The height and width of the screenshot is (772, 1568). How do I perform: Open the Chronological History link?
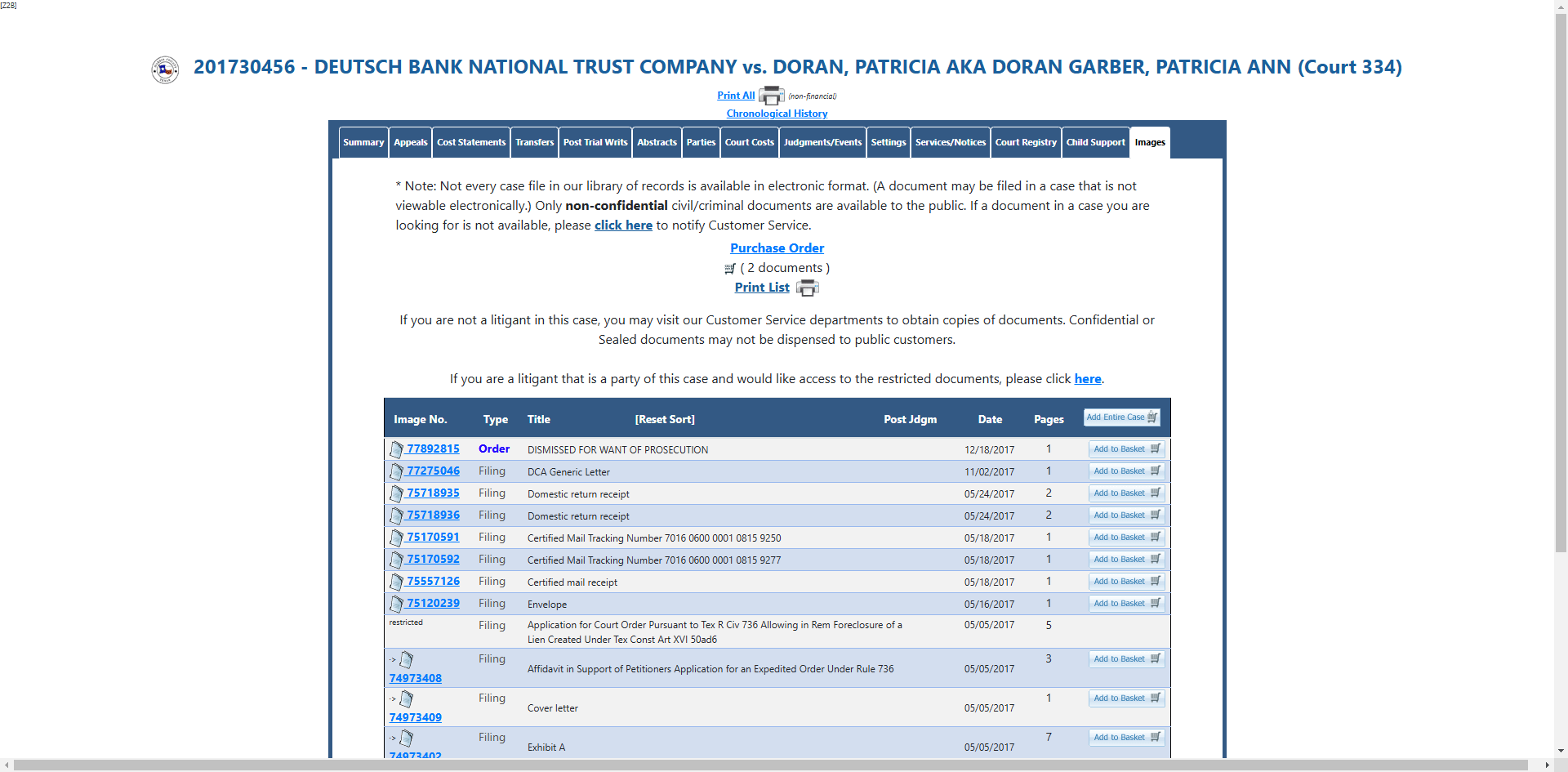point(777,114)
